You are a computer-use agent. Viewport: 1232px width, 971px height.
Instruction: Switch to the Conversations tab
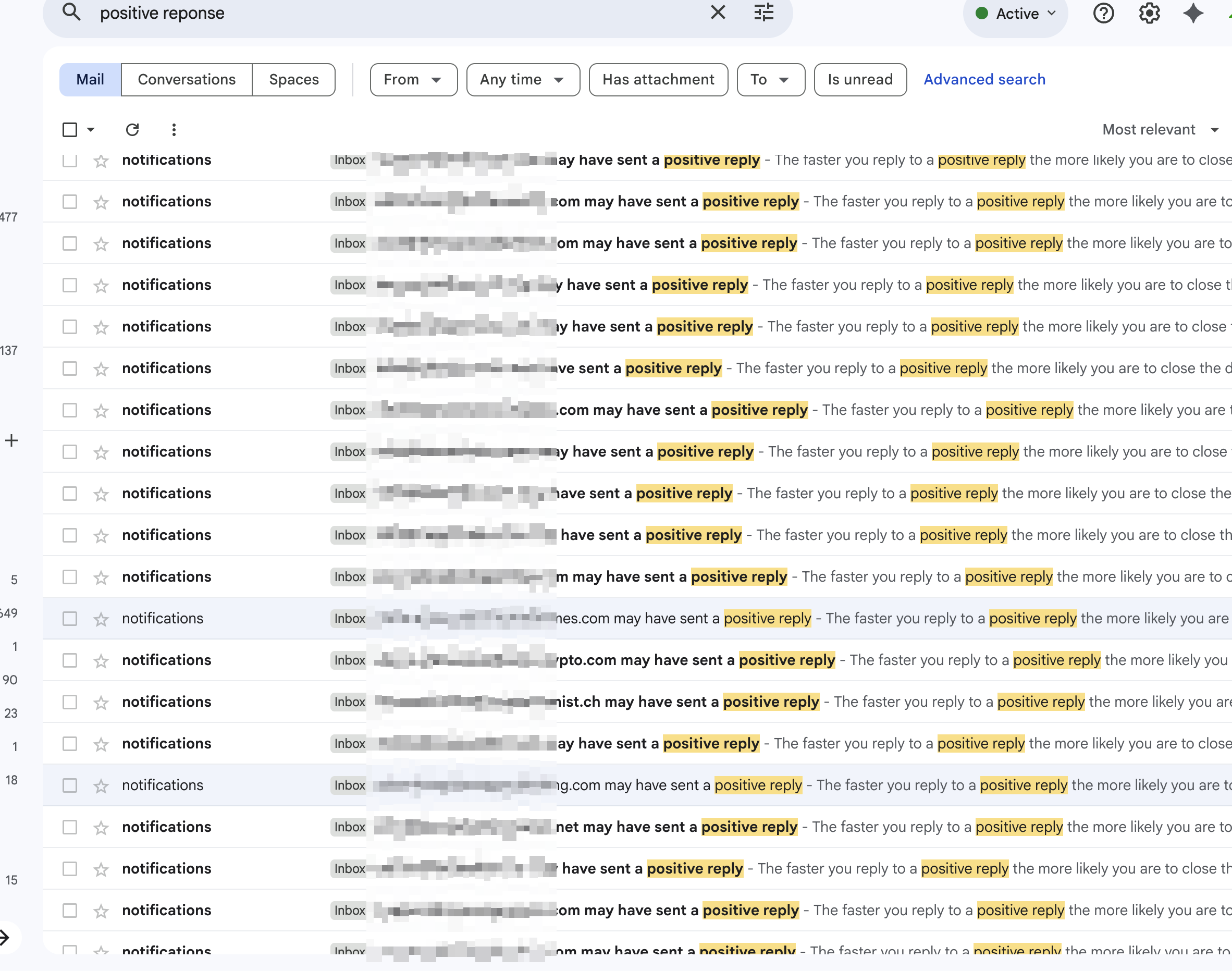click(187, 80)
